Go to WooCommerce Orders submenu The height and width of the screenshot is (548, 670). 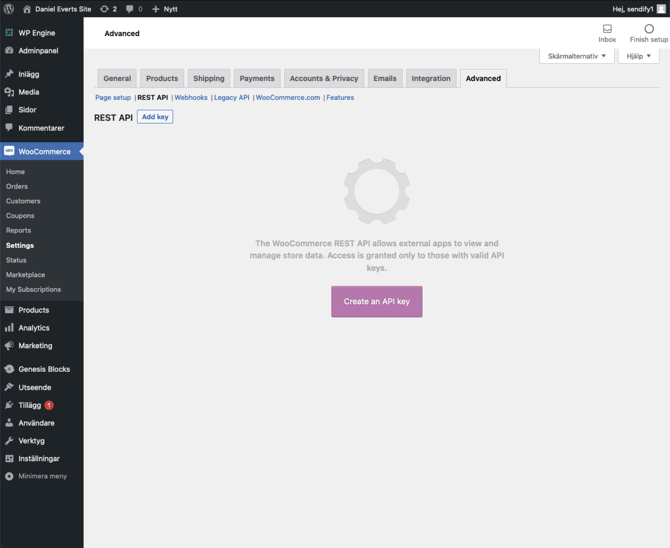click(x=17, y=186)
